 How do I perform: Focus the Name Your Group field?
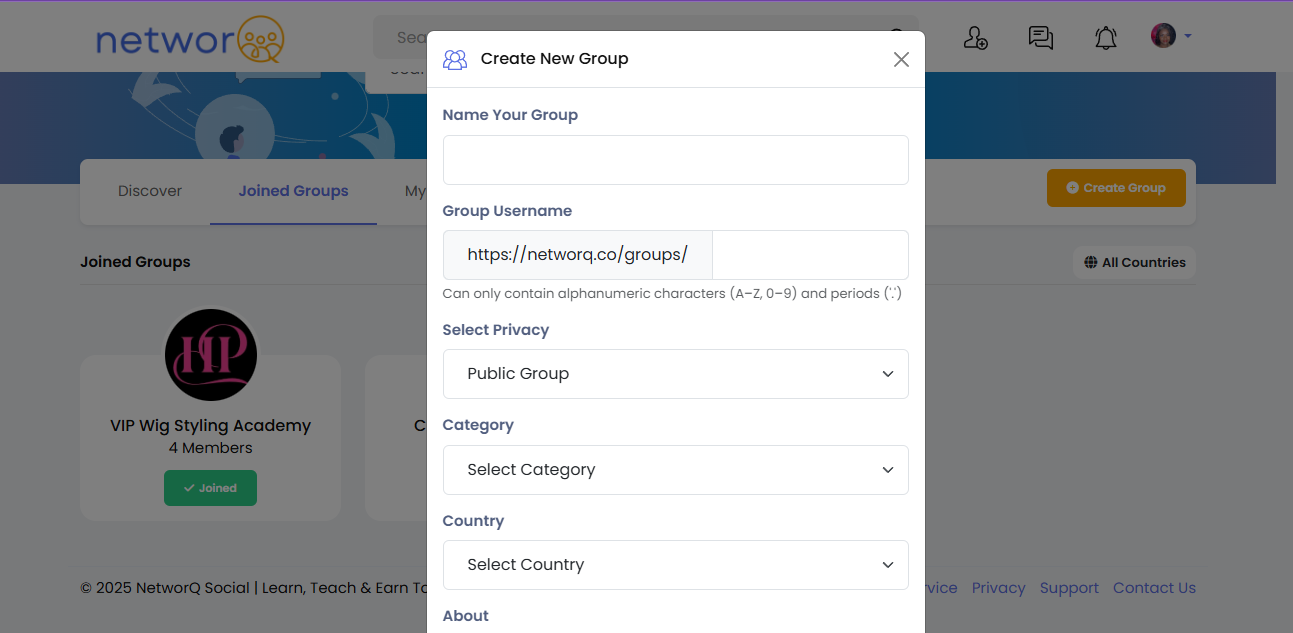coord(675,160)
